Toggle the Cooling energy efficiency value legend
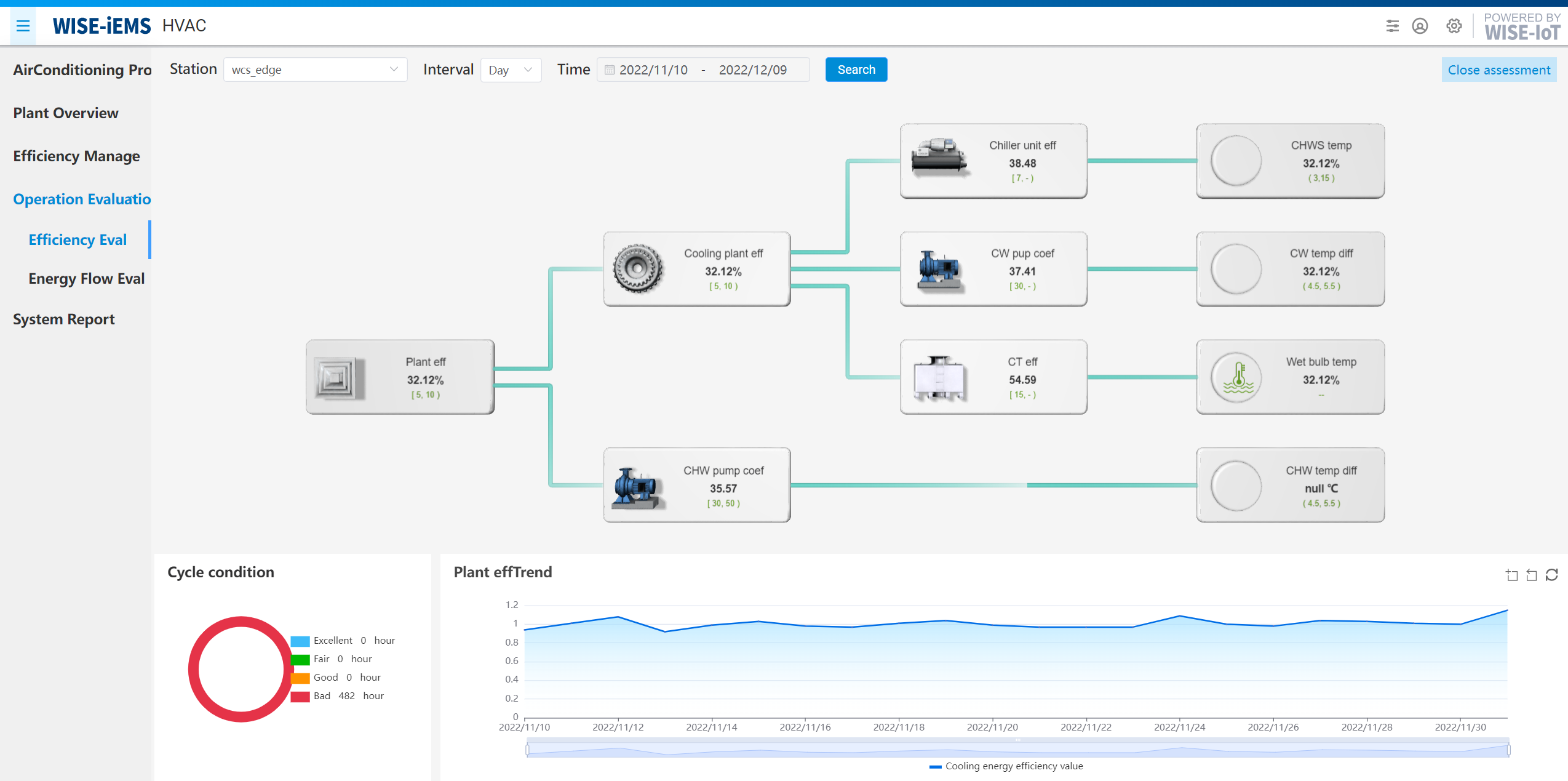This screenshot has height=781, width=1568. pos(1006,766)
